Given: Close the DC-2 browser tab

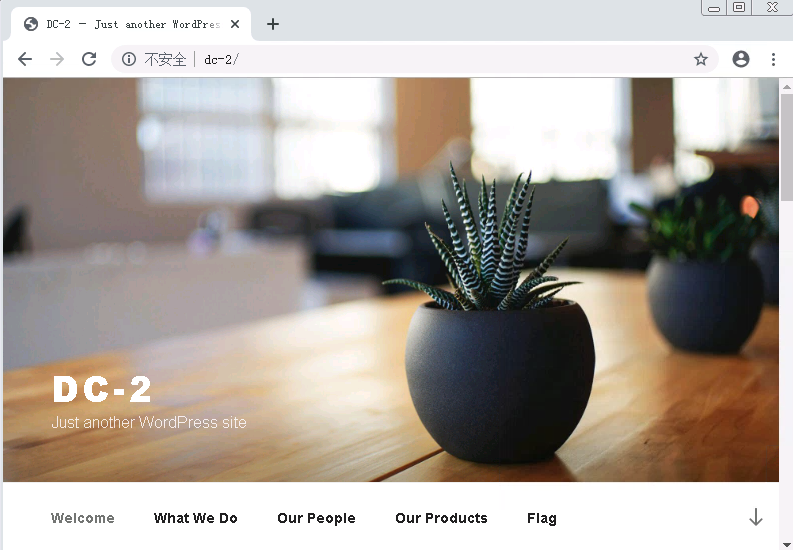Looking at the screenshot, I should point(235,24).
